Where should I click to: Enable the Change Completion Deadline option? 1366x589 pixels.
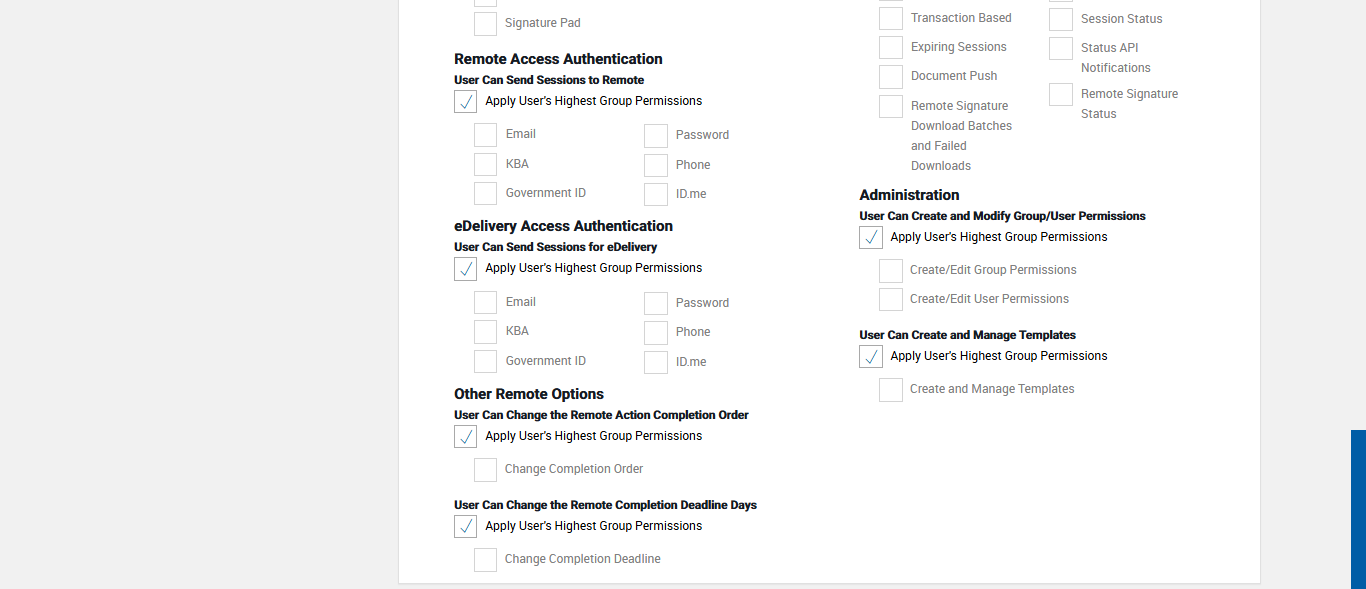[485, 560]
